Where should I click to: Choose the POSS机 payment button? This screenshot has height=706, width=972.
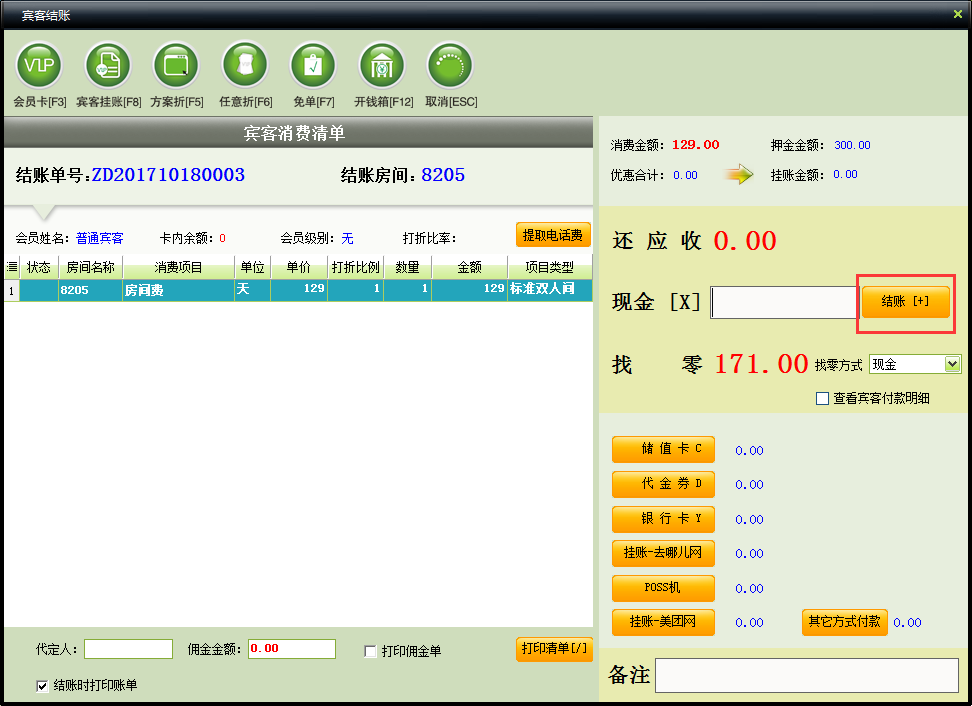click(x=663, y=588)
